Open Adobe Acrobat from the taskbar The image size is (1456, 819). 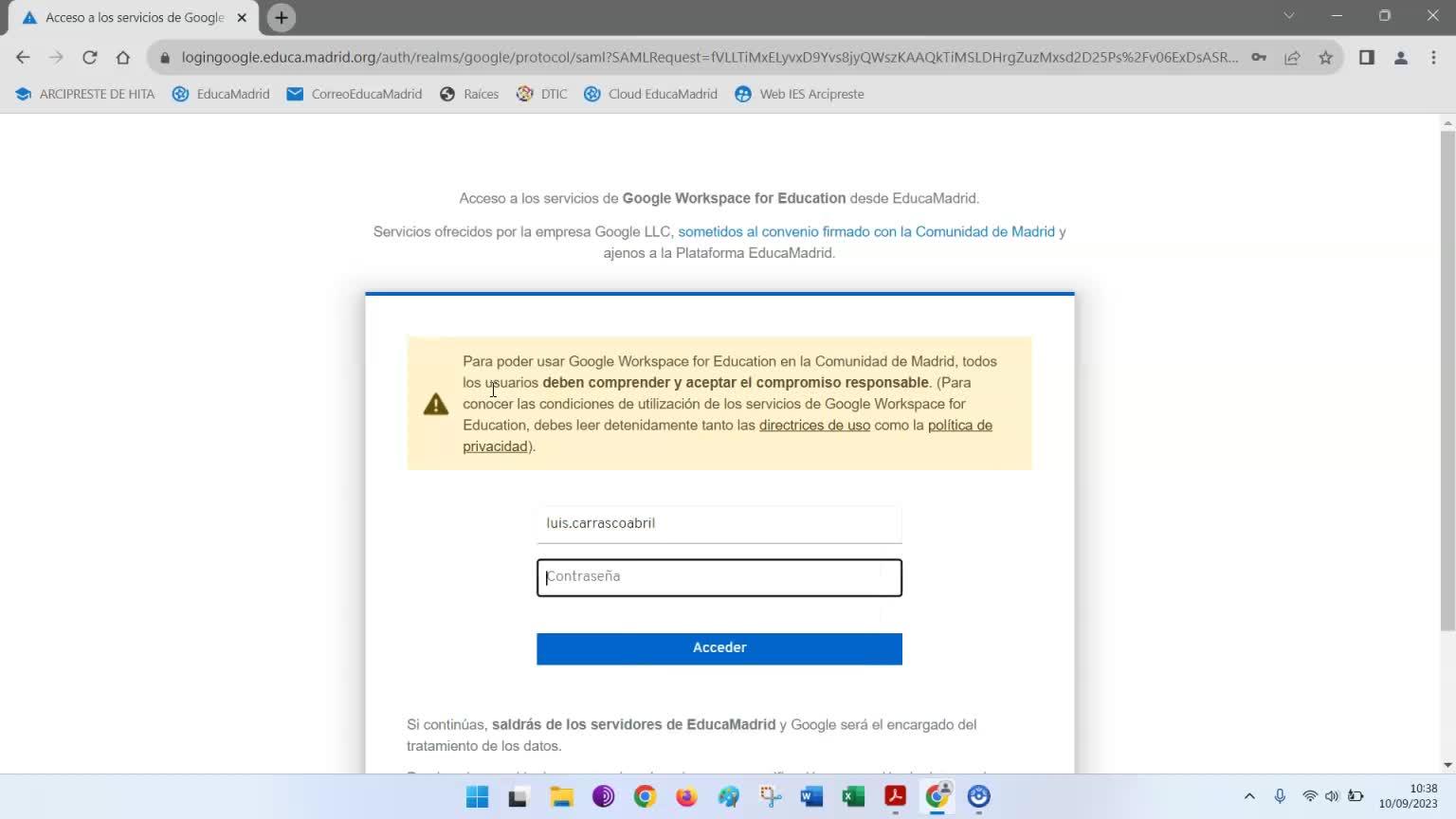point(896,796)
